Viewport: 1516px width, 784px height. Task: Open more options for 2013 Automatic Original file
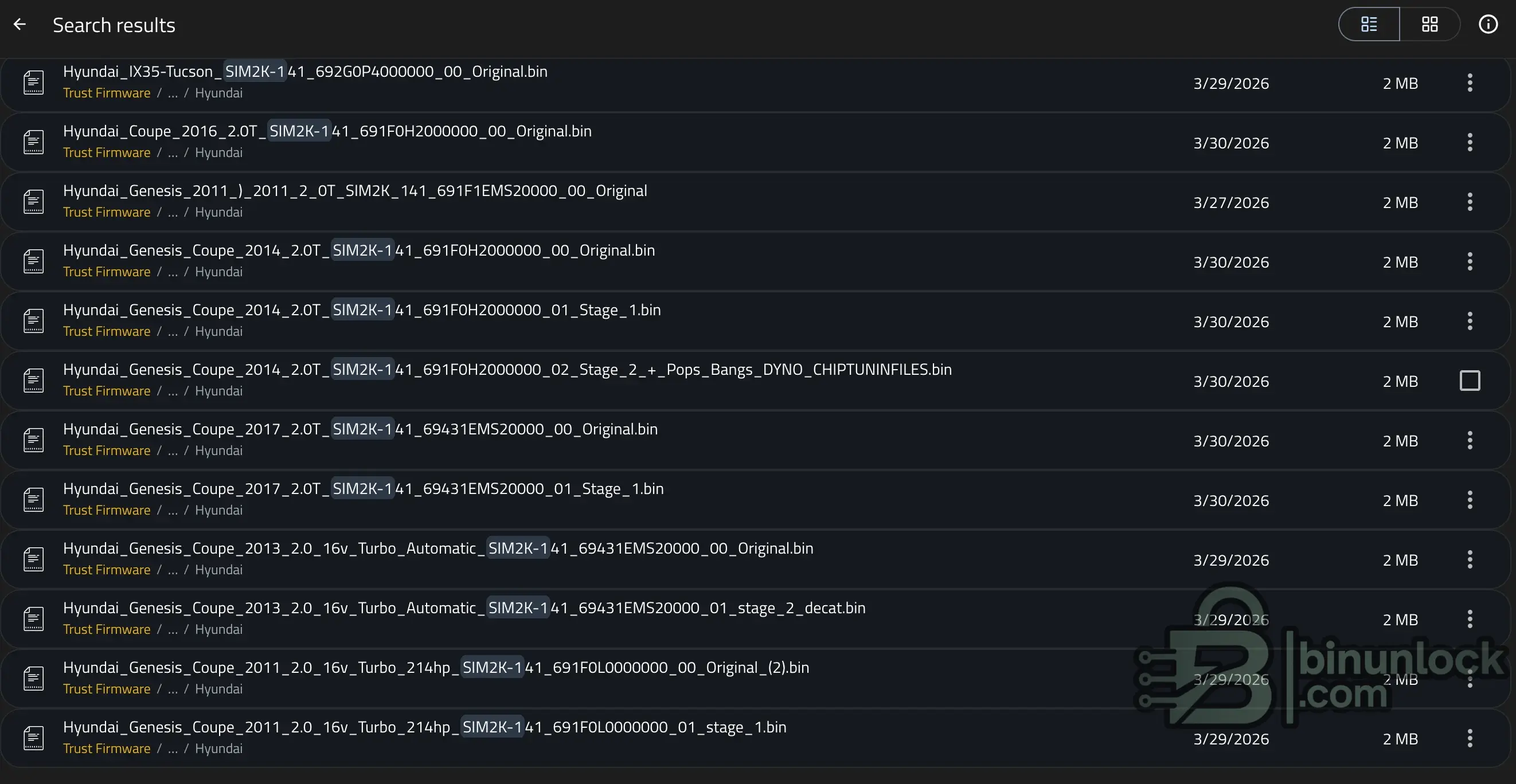click(1470, 560)
